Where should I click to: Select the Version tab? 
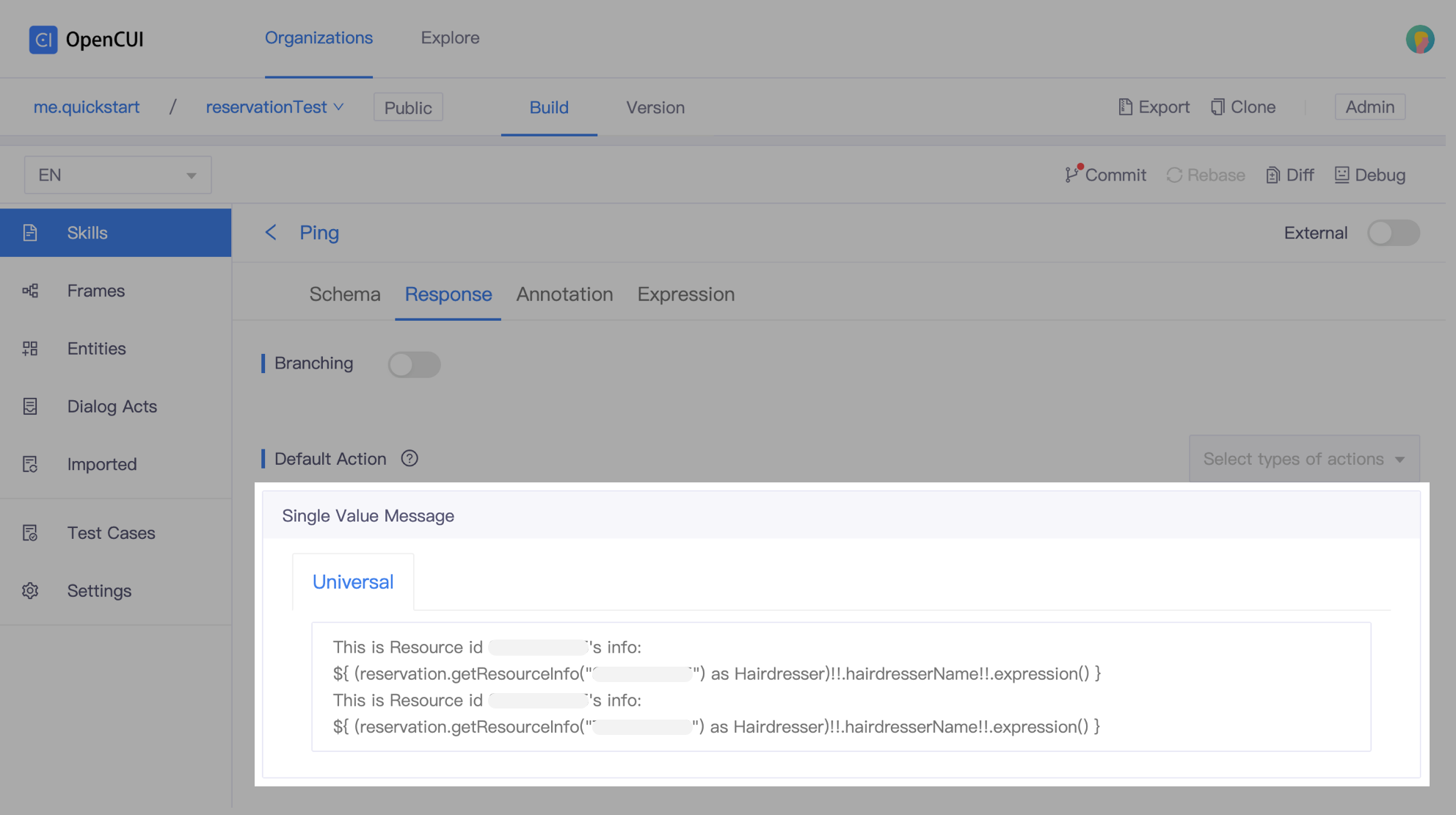[x=655, y=107]
